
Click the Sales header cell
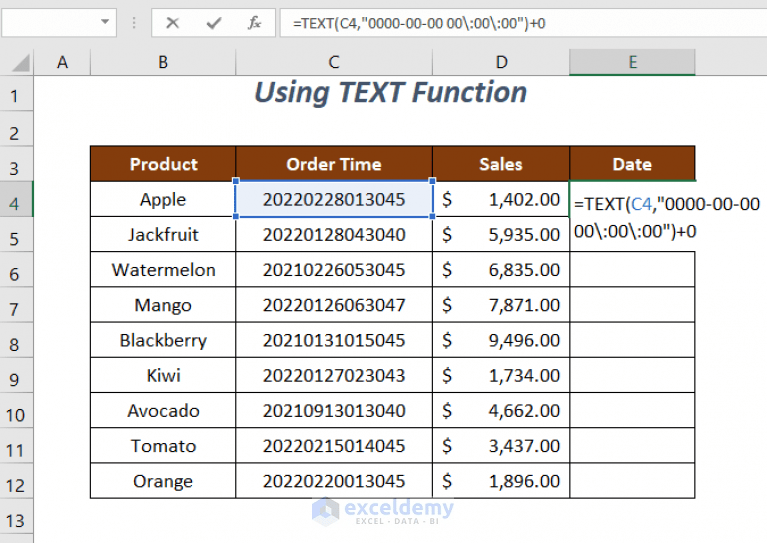pos(501,164)
